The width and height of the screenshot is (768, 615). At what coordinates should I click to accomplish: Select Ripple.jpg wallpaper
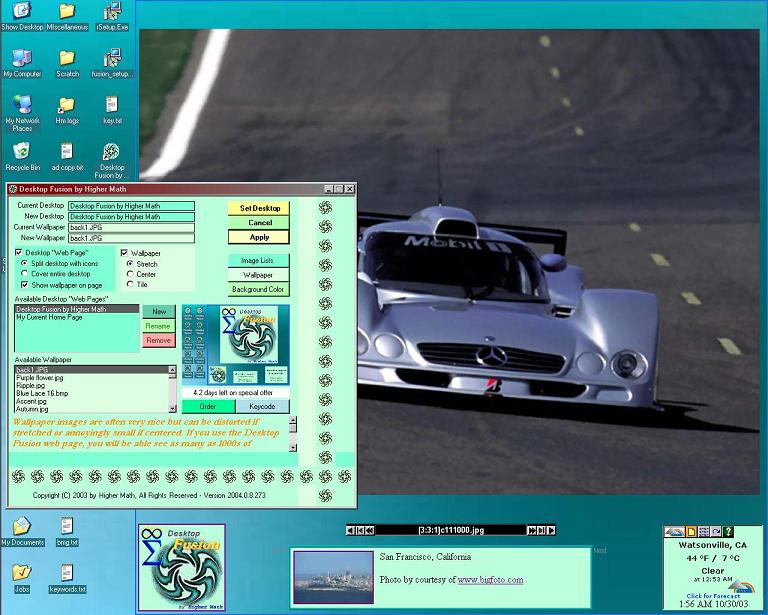click(x=92, y=386)
